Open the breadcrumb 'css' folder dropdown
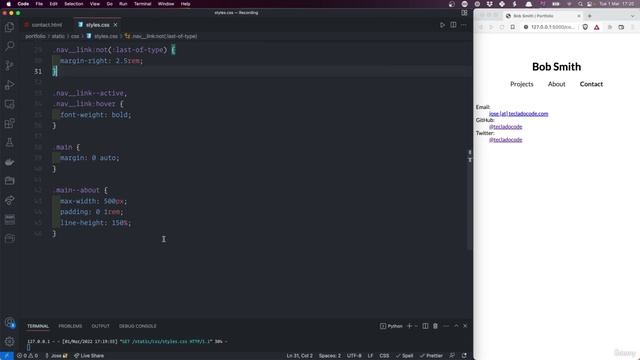This screenshot has height=360, width=640. pos(75,36)
